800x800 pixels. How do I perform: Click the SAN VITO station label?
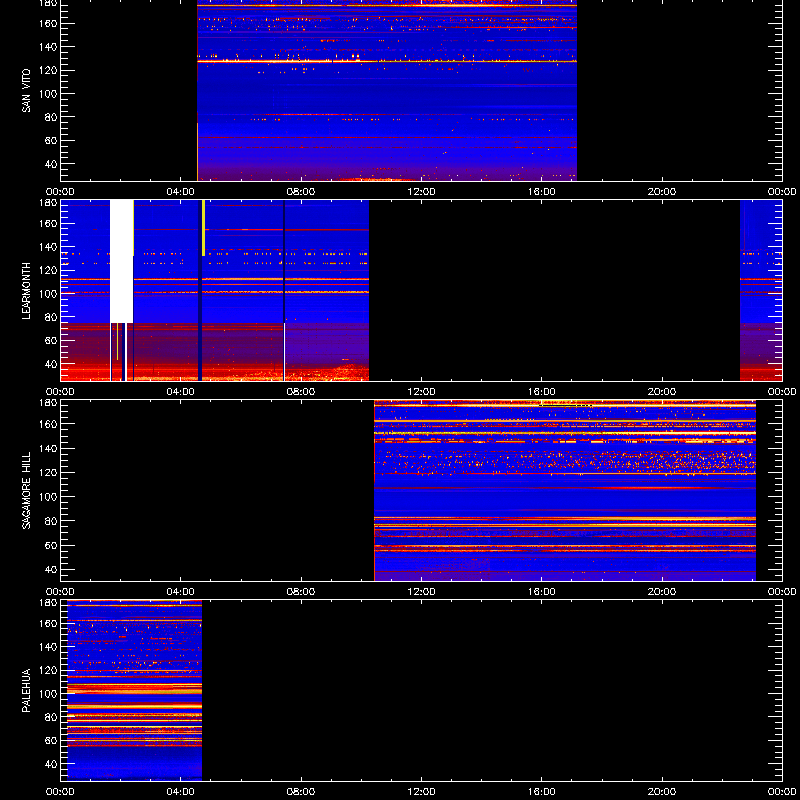coord(27,90)
